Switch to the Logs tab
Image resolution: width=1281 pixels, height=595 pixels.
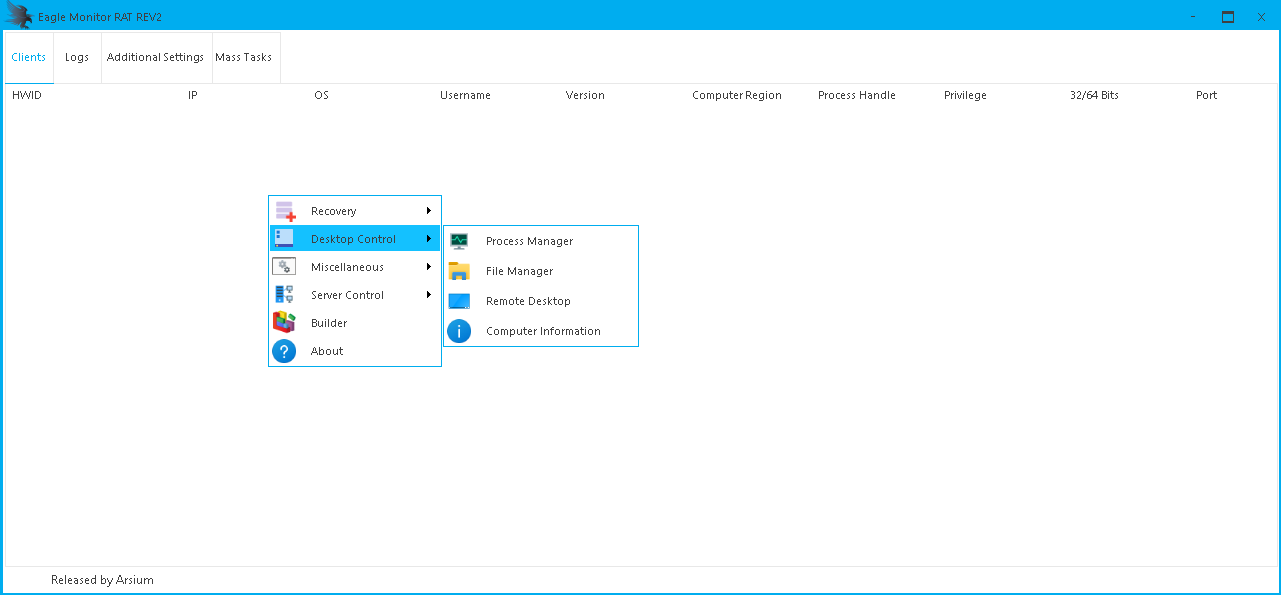[77, 57]
